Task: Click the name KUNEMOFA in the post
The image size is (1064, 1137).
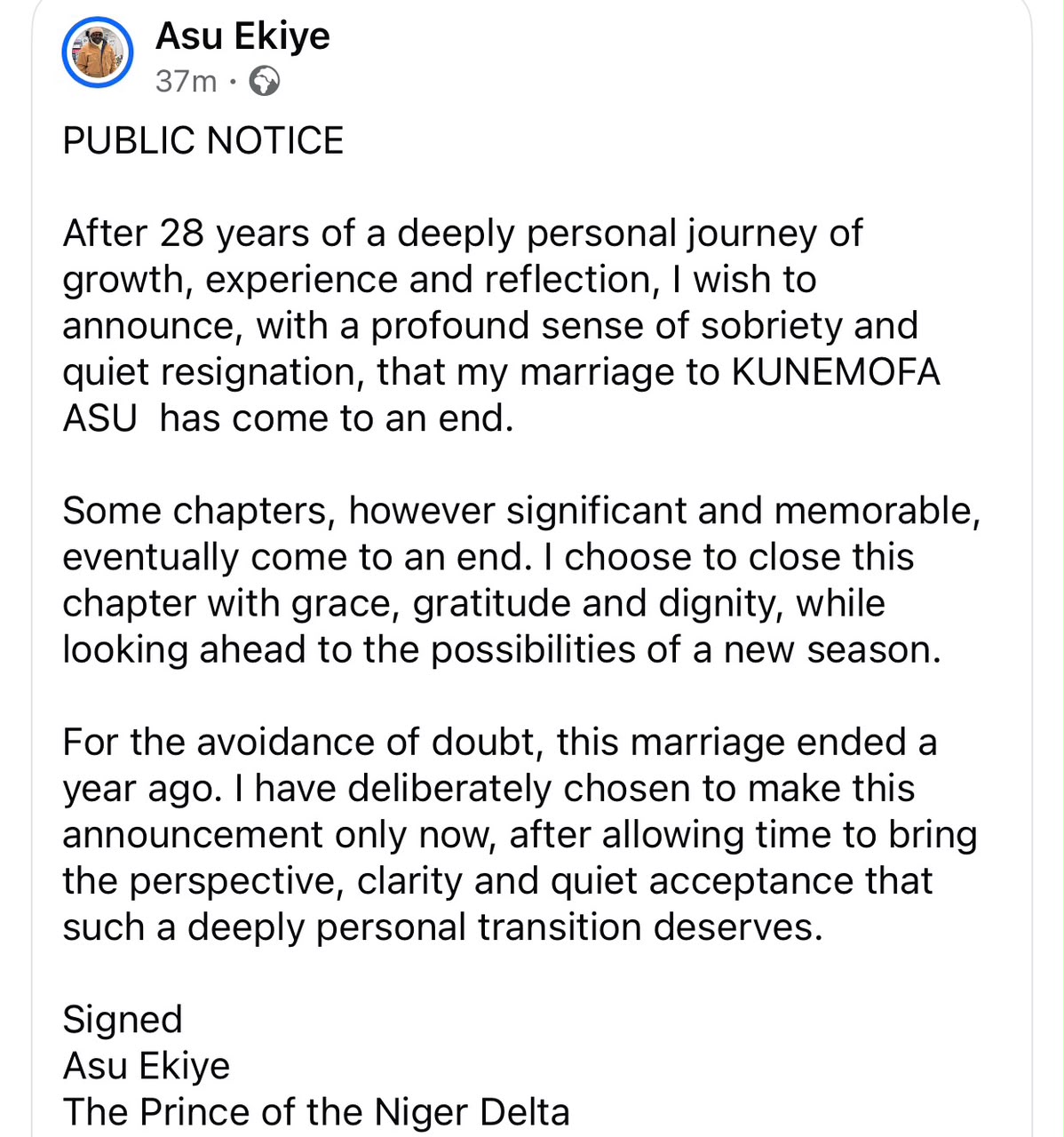Action: click(836, 371)
